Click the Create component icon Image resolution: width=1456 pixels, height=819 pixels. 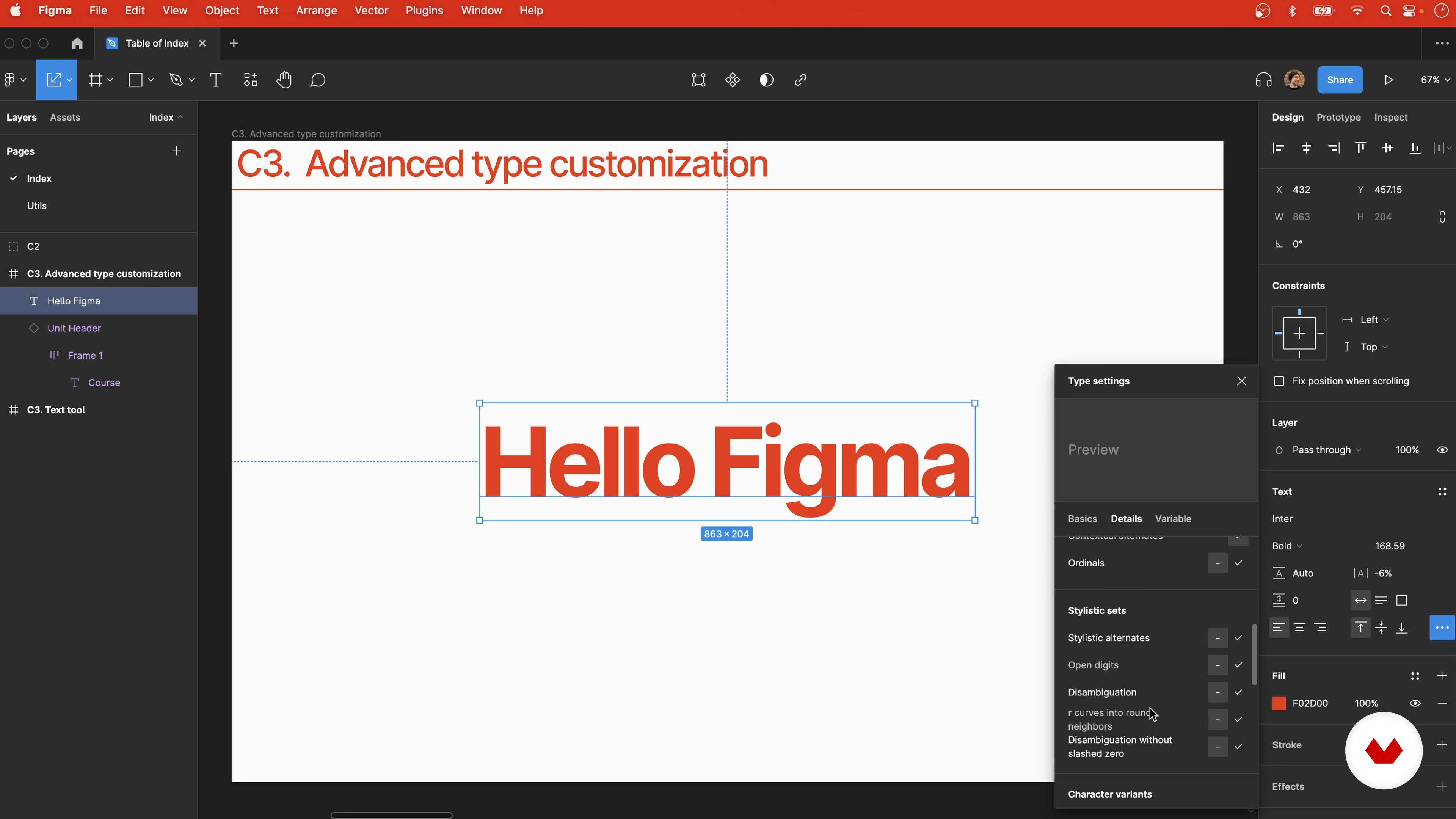point(733,80)
